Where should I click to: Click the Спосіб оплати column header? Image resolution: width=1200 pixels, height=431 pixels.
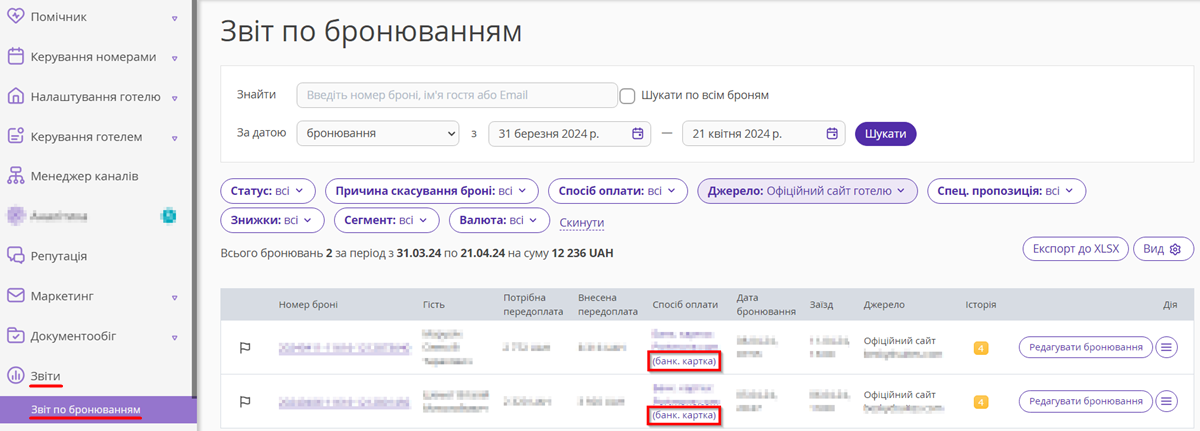(x=685, y=304)
